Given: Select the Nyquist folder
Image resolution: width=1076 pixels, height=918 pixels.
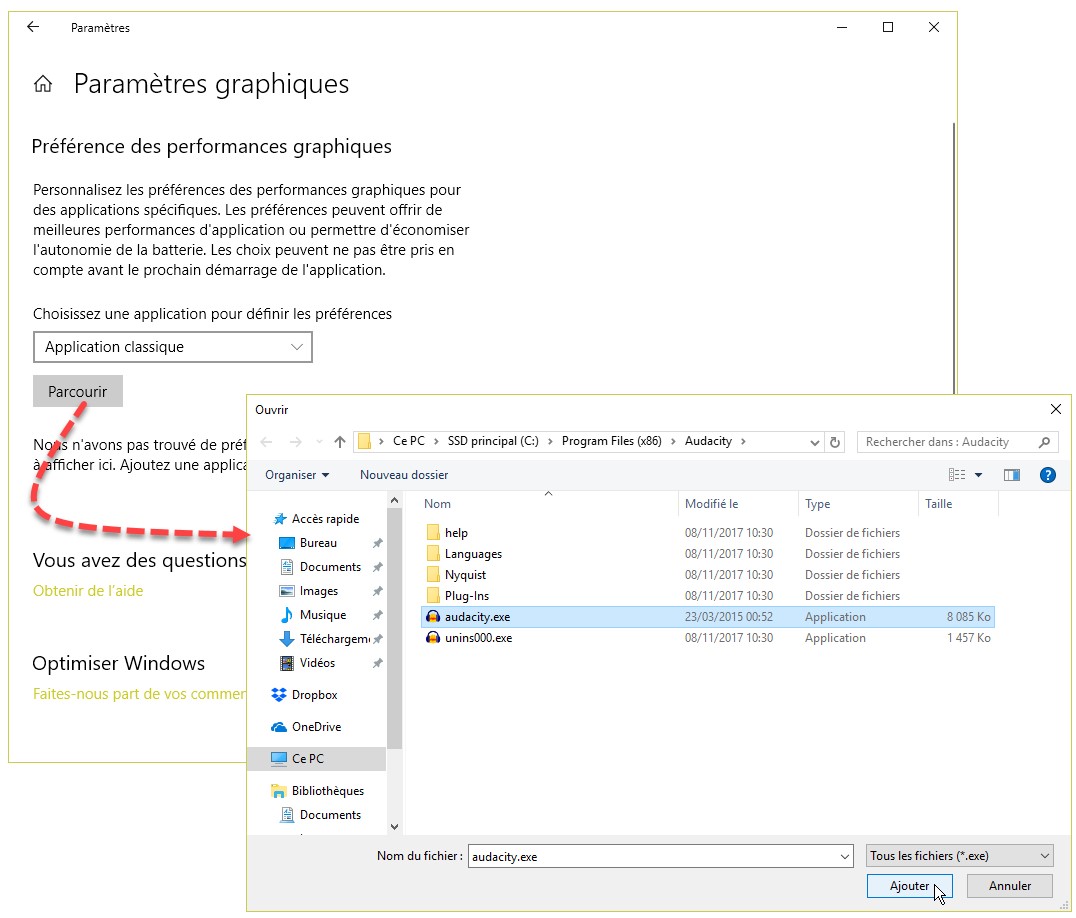Looking at the screenshot, I should click(707, 575).
